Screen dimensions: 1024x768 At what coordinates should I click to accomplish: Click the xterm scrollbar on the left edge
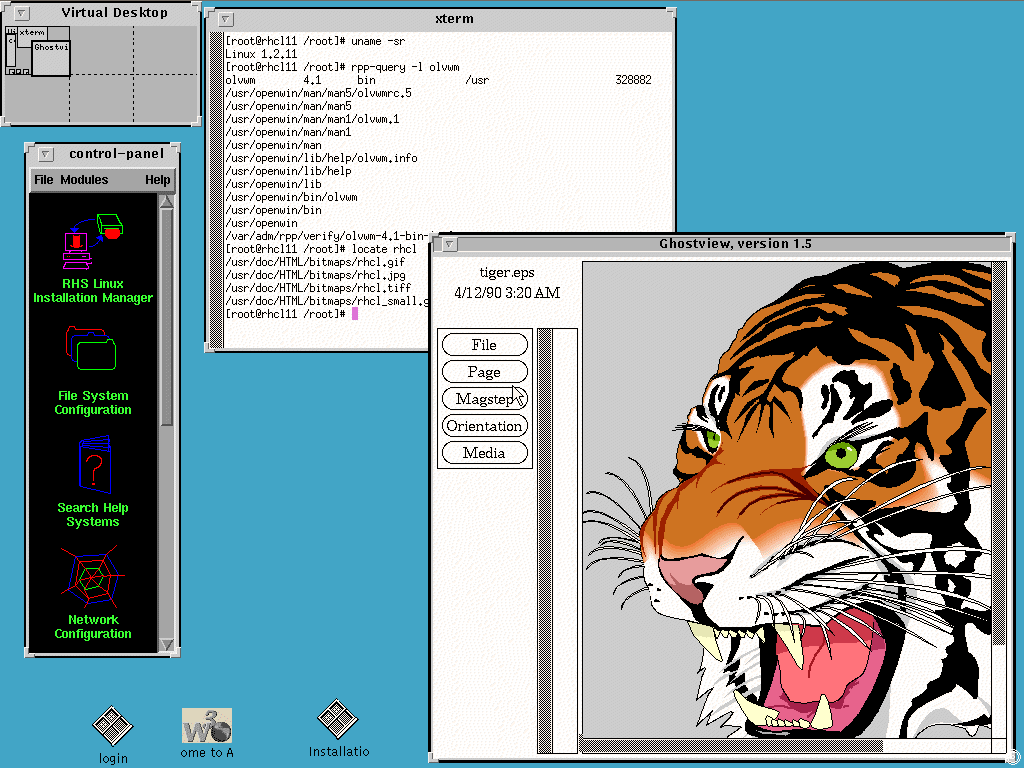click(x=216, y=189)
